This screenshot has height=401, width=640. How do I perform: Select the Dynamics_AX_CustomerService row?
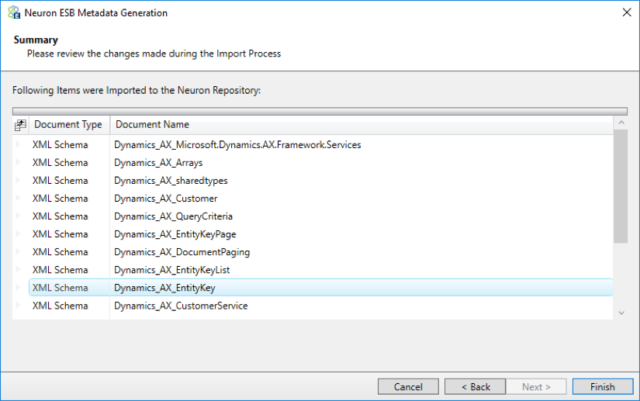point(321,305)
